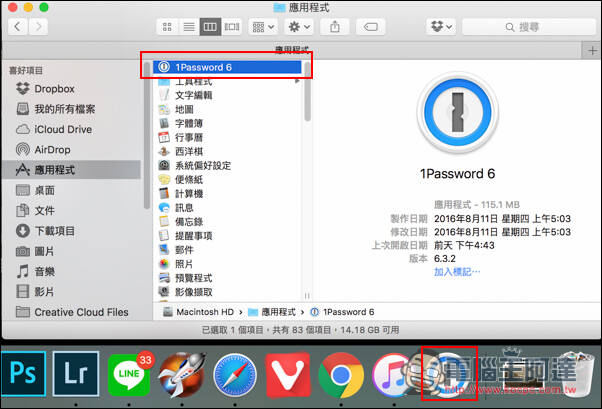Click 1Password 6 in the path bar
This screenshot has height=409, width=602.
coord(342,312)
